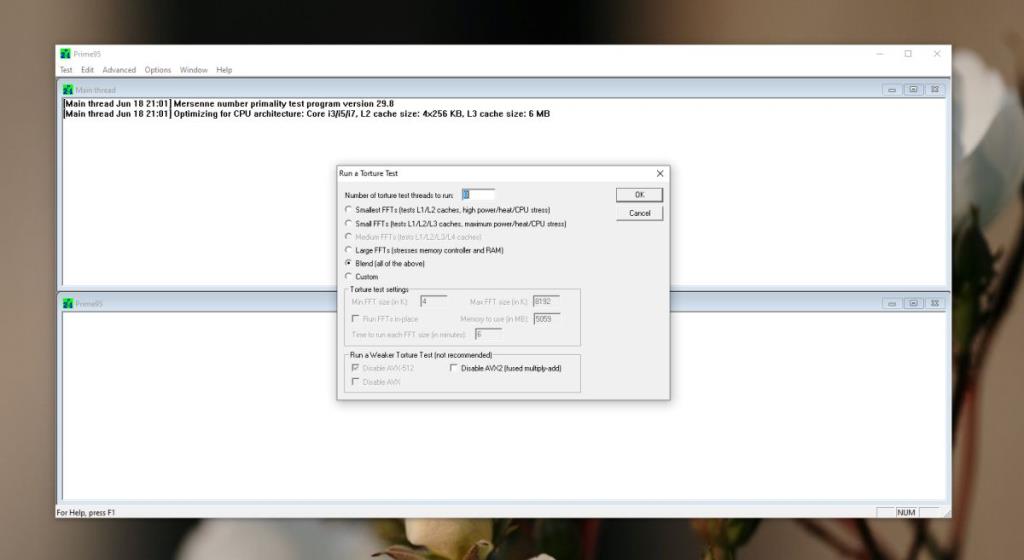Enable Disable AVX2 (fused multiply-add) checkbox

(453, 368)
